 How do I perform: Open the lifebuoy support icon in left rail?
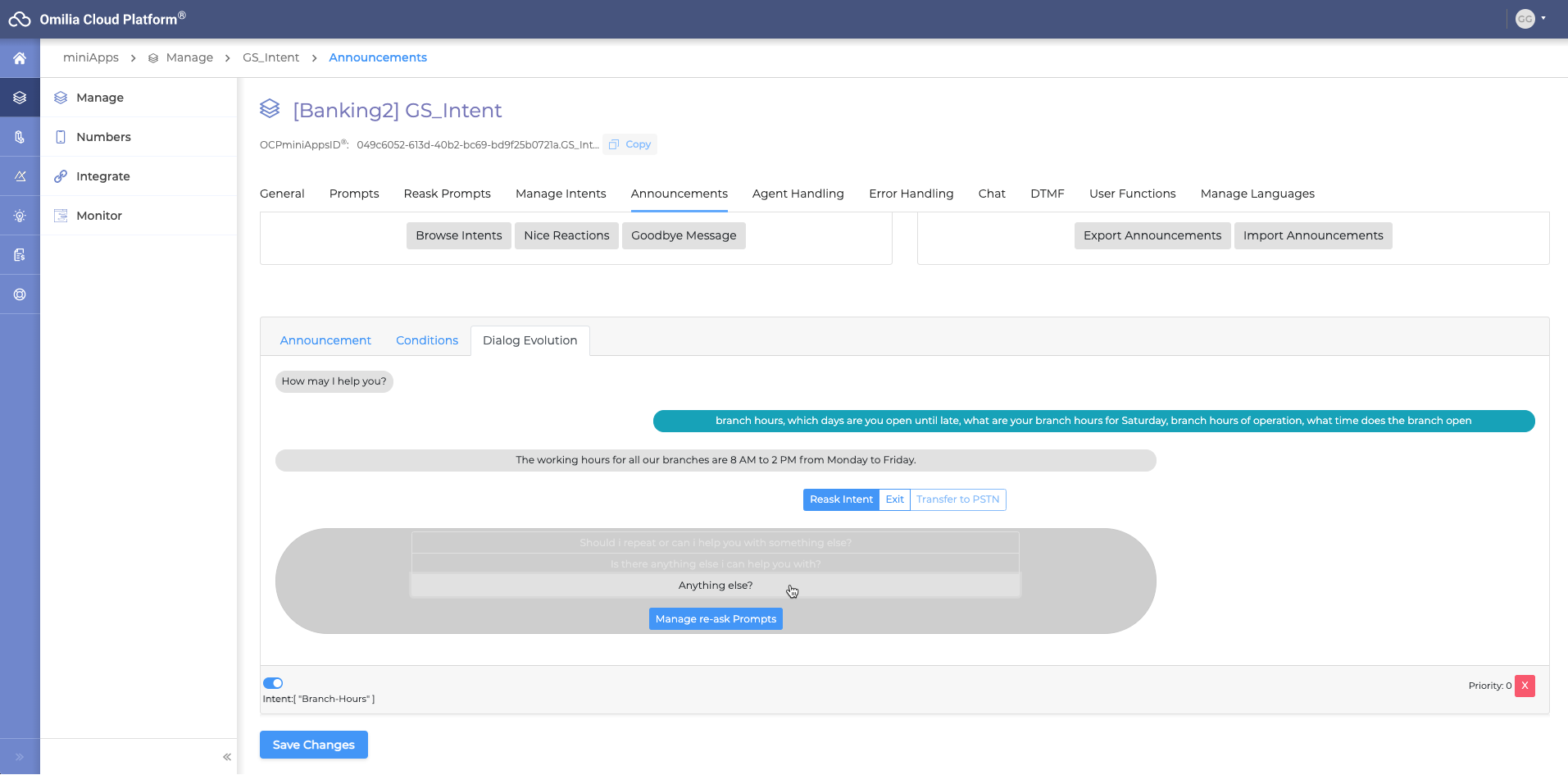tap(20, 294)
